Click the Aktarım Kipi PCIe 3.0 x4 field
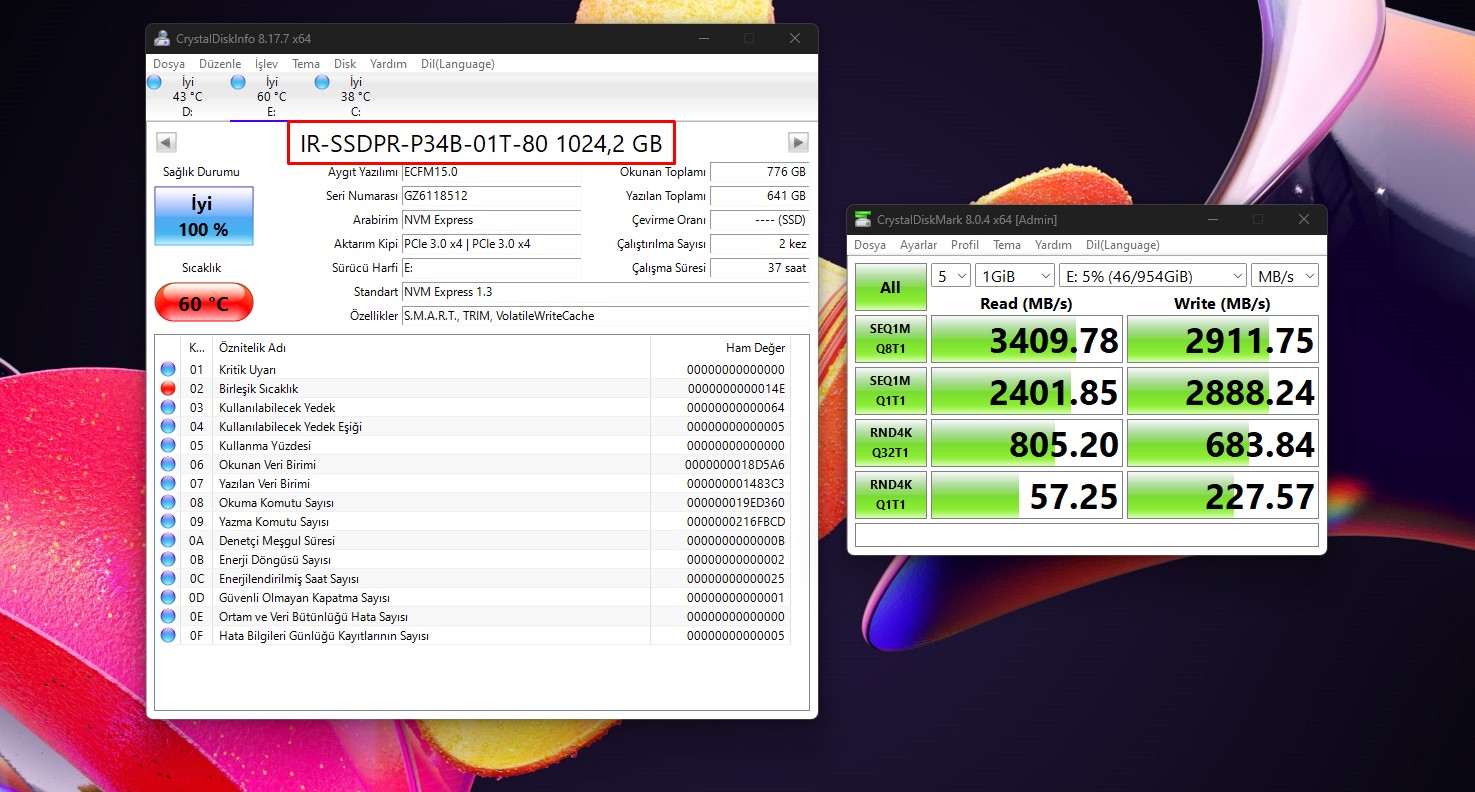Viewport: 1475px width, 792px height. (491, 244)
